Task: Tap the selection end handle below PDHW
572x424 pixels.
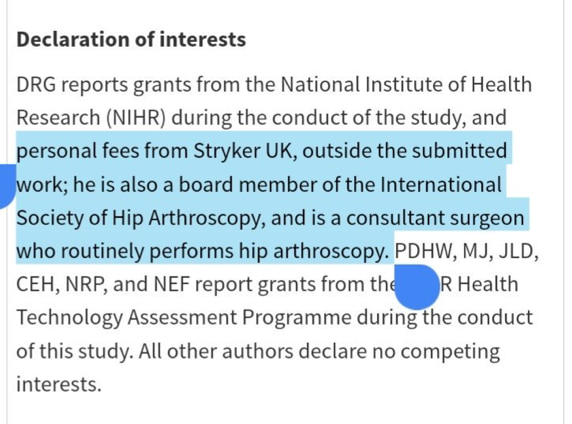Action: click(x=417, y=287)
